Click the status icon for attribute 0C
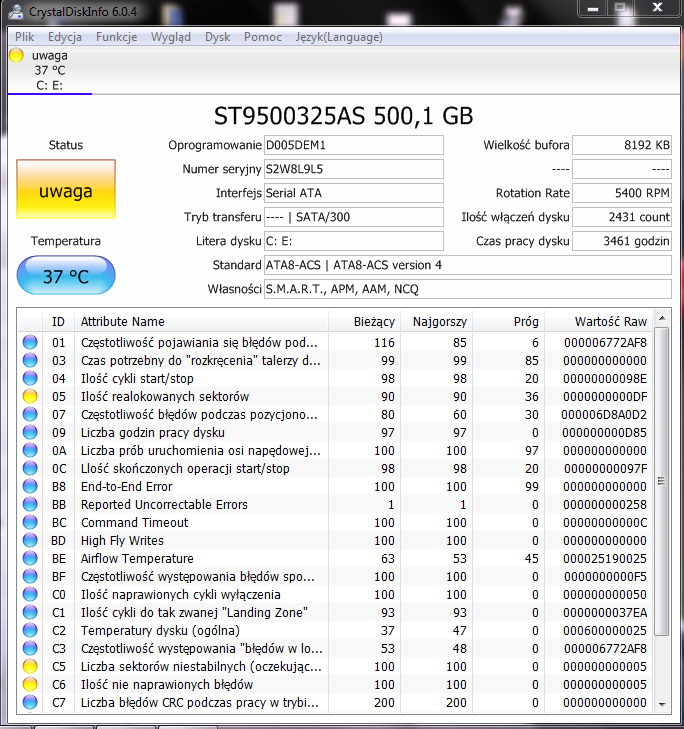684x729 pixels. coord(30,468)
